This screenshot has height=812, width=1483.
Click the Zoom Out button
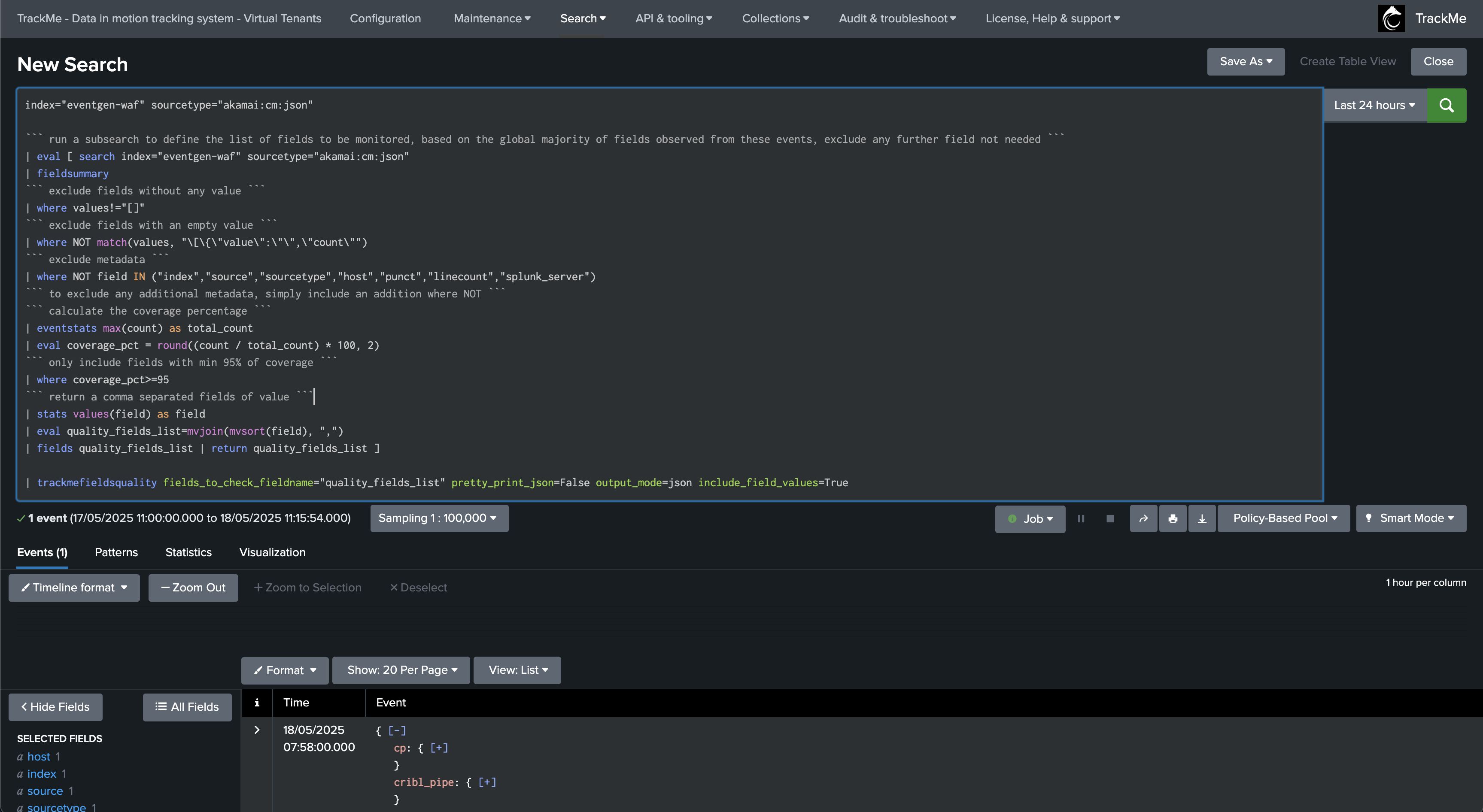tap(193, 588)
